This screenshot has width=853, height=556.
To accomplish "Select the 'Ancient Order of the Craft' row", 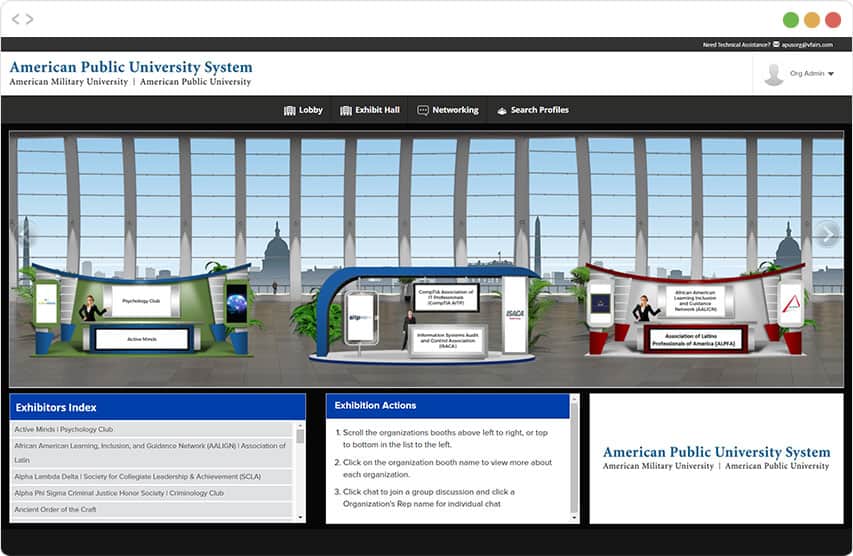I will click(152, 509).
